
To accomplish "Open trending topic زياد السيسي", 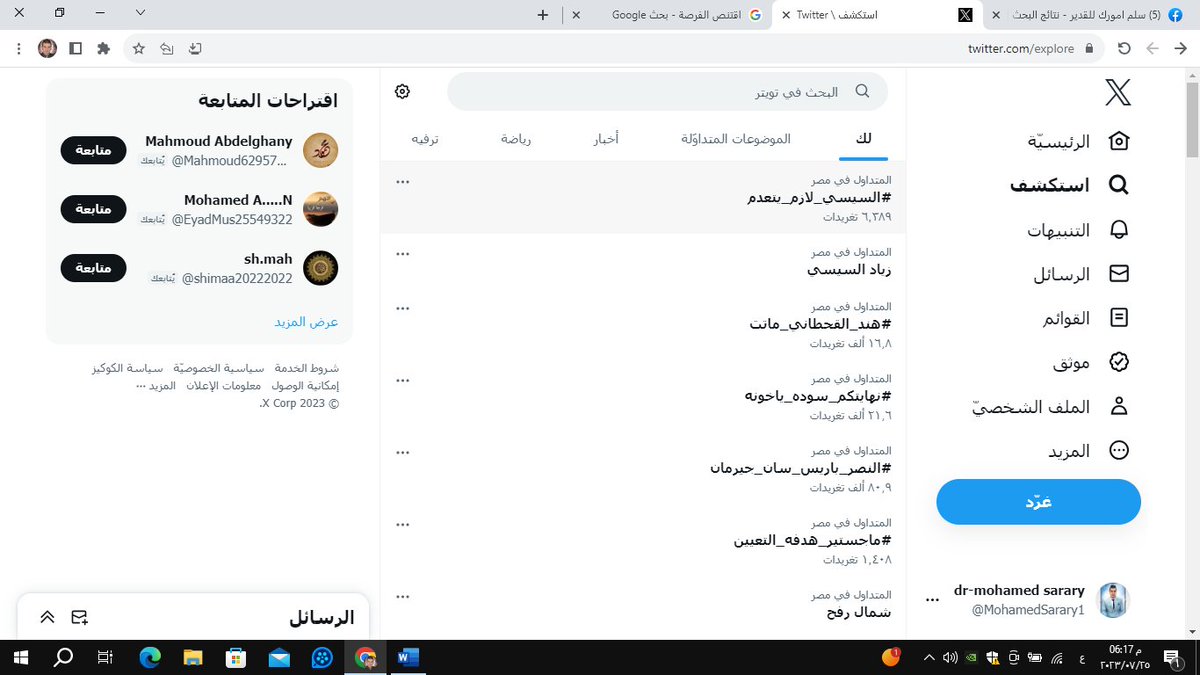I will point(849,270).
